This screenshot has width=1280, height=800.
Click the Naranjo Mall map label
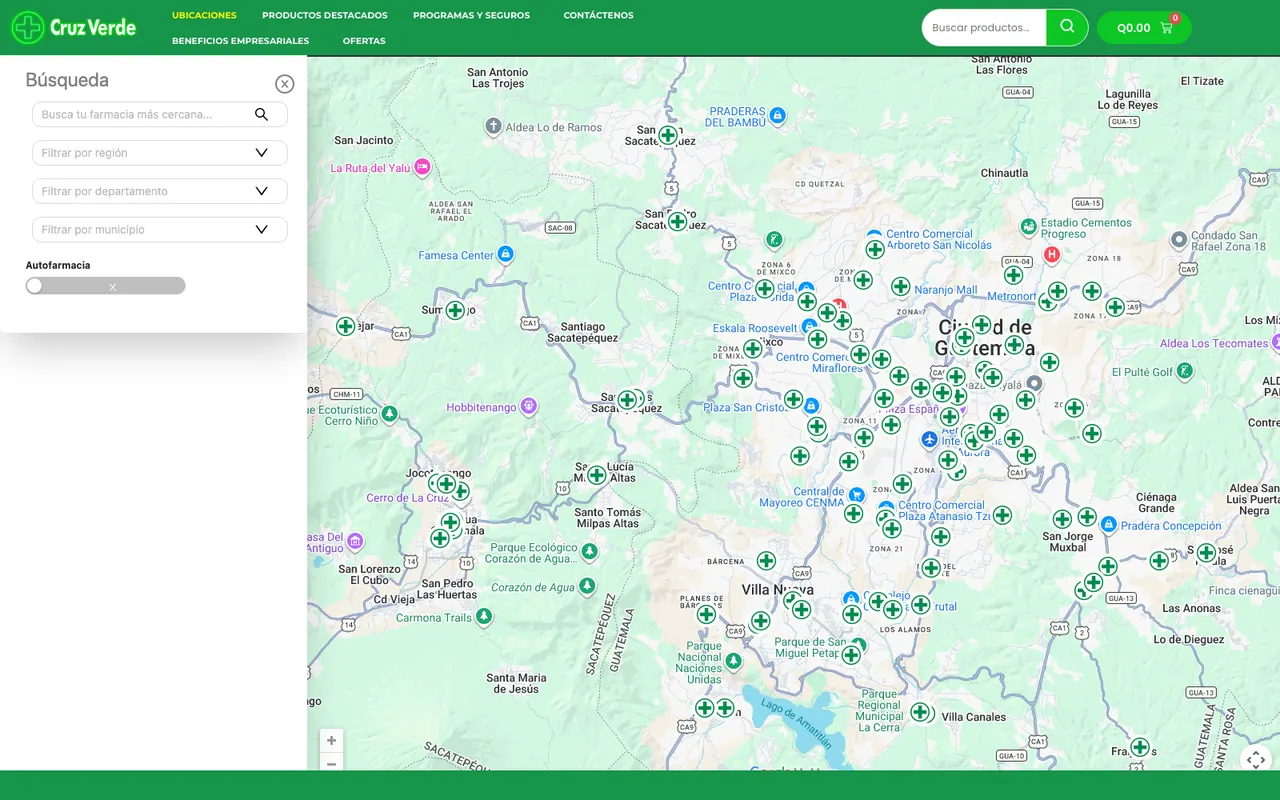[x=946, y=290]
